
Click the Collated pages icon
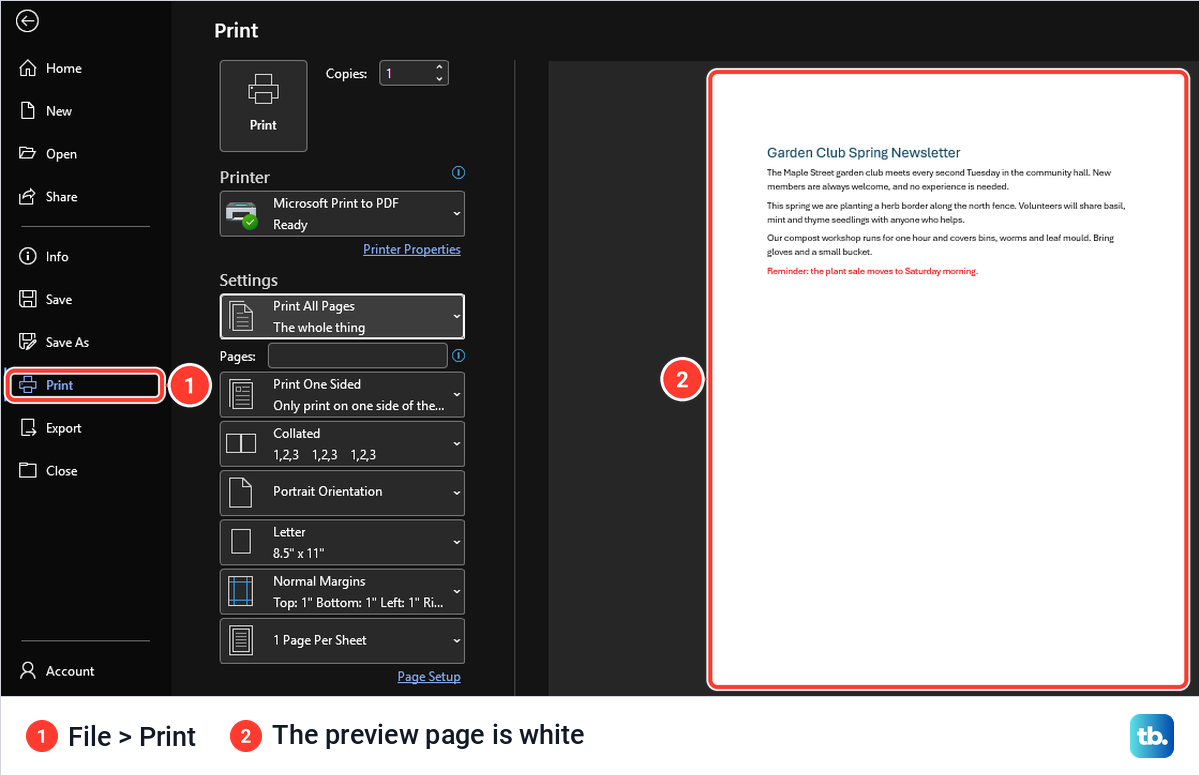[x=241, y=444]
